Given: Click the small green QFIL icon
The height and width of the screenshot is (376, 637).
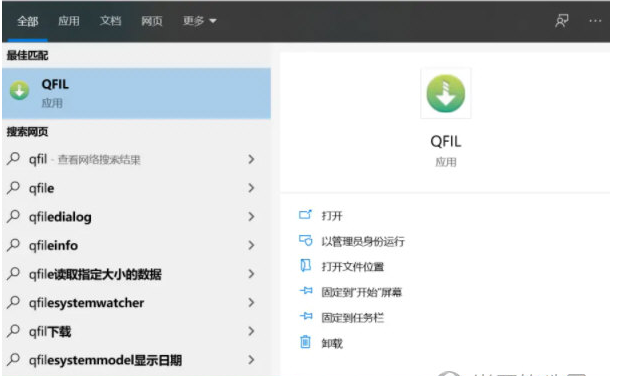Looking at the screenshot, I should coord(20,90).
